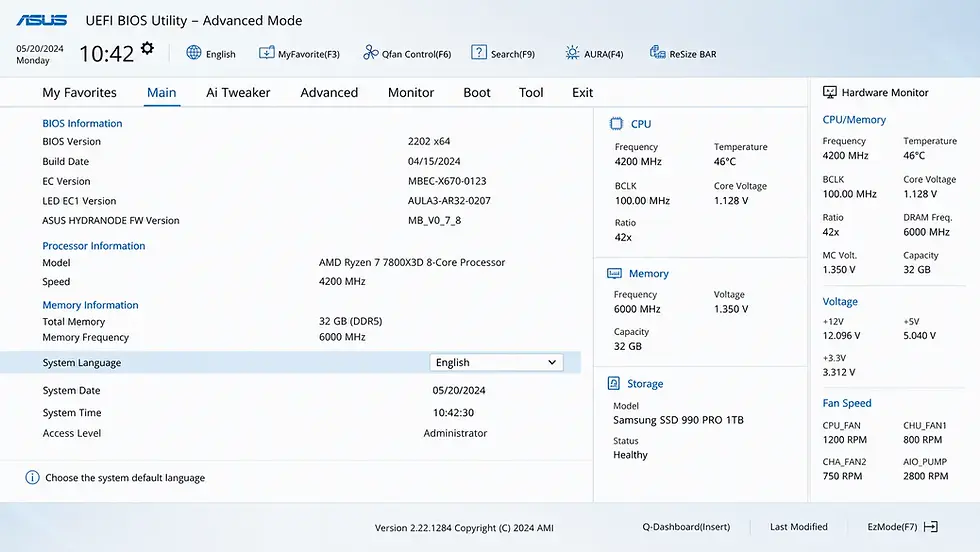
Task: Click the large 10:42 clock
Action: (106, 54)
